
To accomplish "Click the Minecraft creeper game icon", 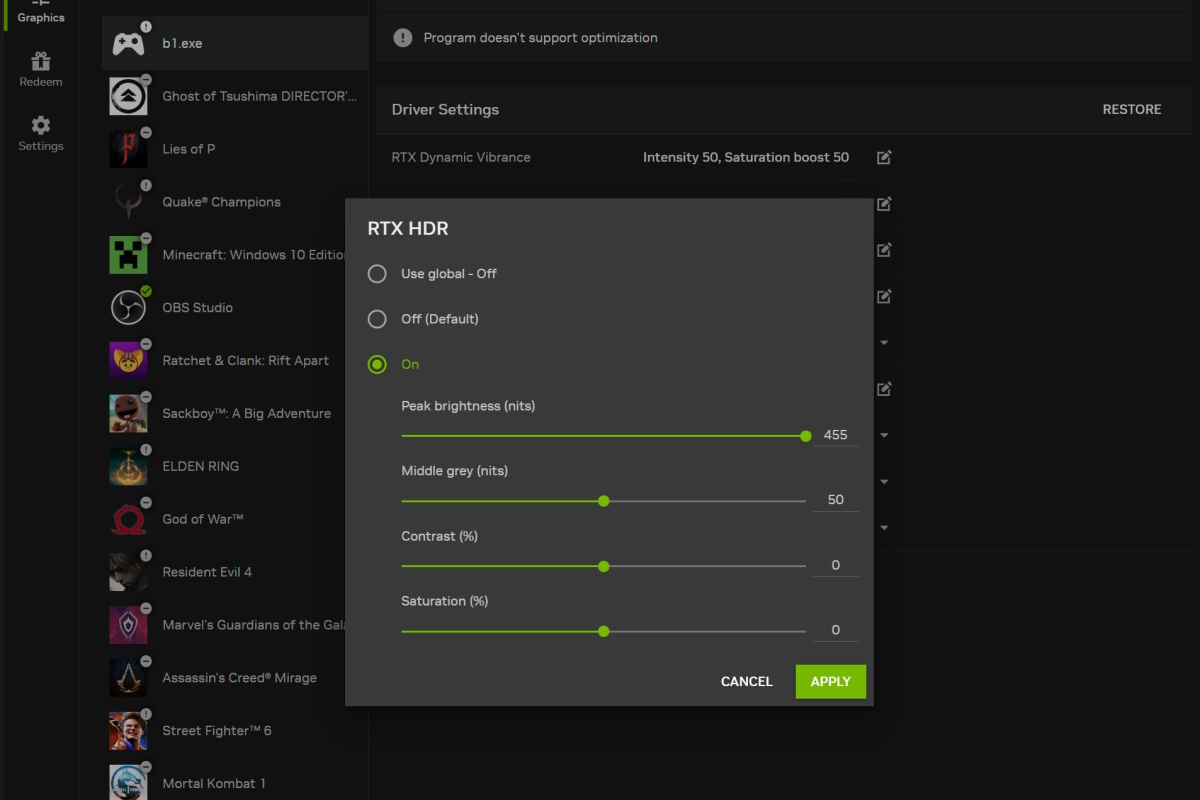I will point(128,255).
